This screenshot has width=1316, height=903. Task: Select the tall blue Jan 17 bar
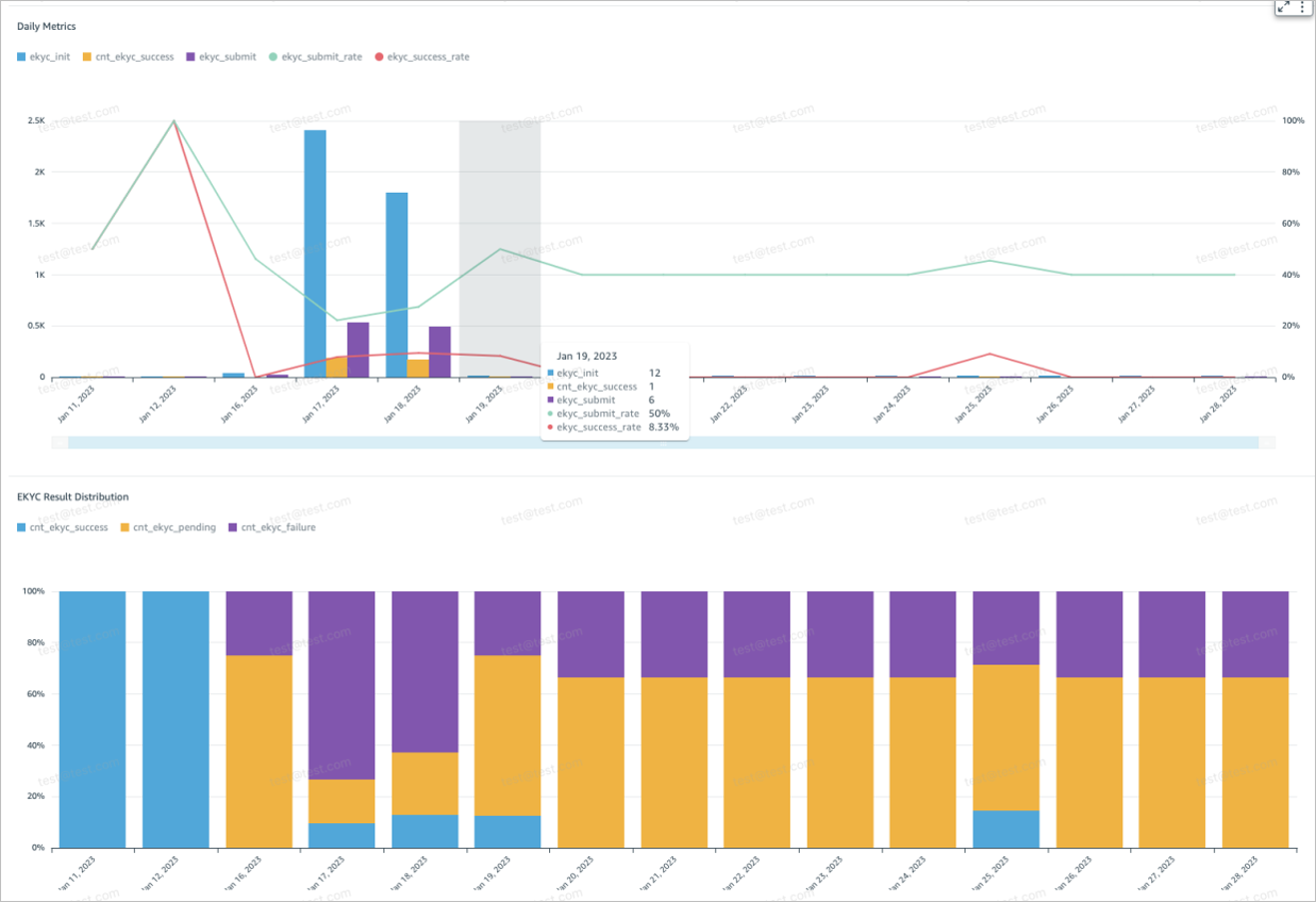315,250
